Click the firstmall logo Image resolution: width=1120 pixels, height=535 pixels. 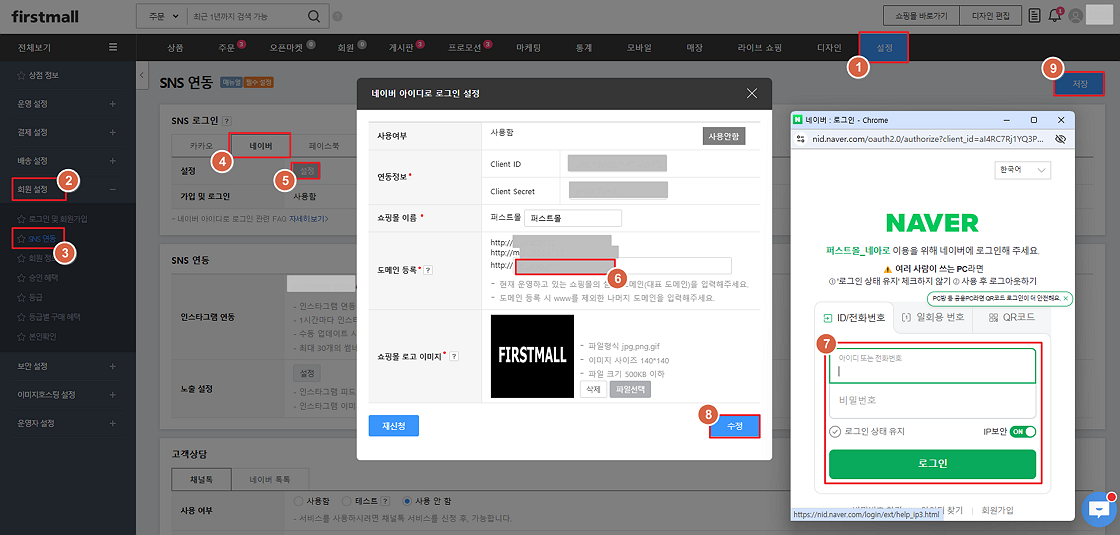pyautogui.click(x=45, y=16)
